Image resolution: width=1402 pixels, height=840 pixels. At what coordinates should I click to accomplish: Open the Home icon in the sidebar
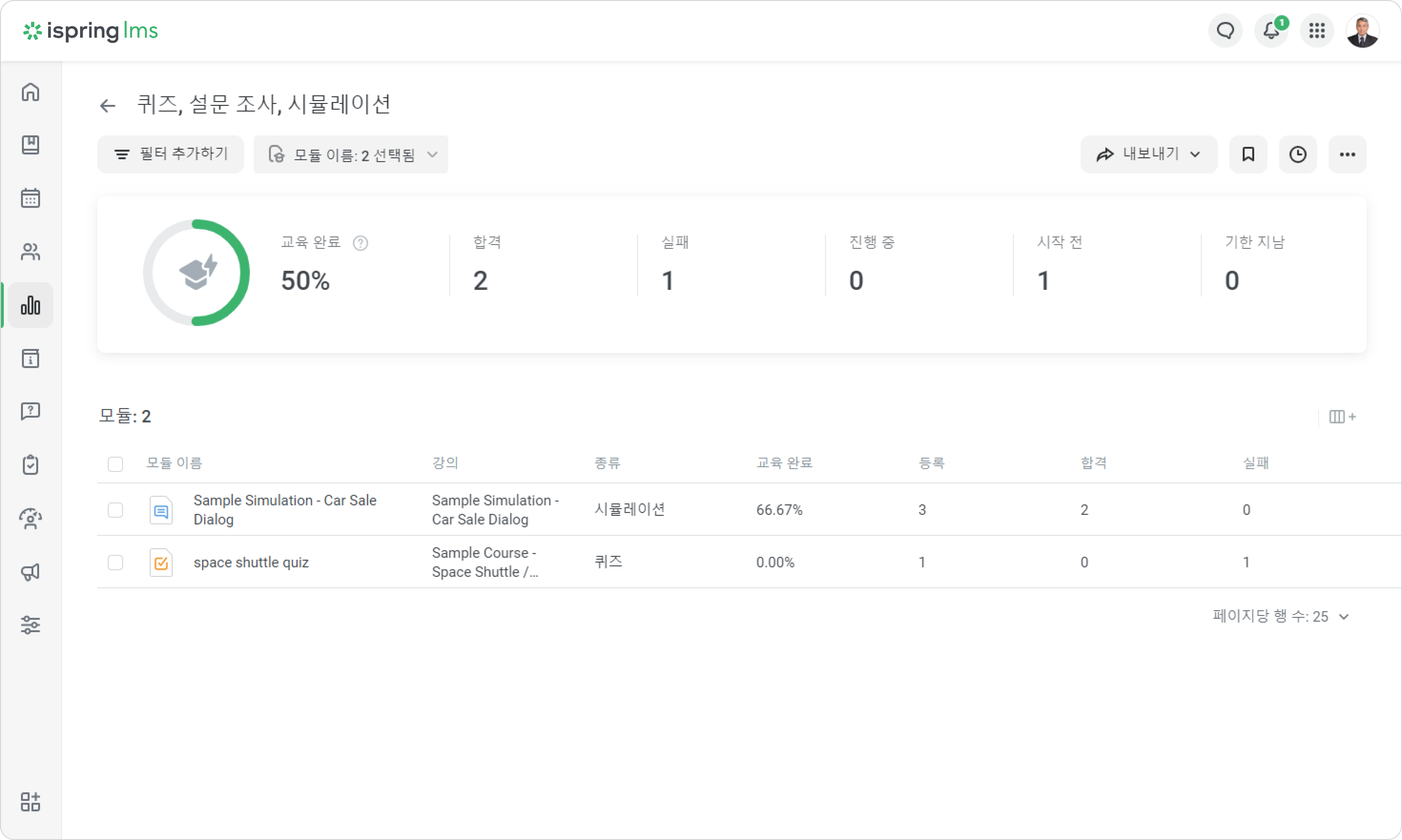pyautogui.click(x=31, y=92)
